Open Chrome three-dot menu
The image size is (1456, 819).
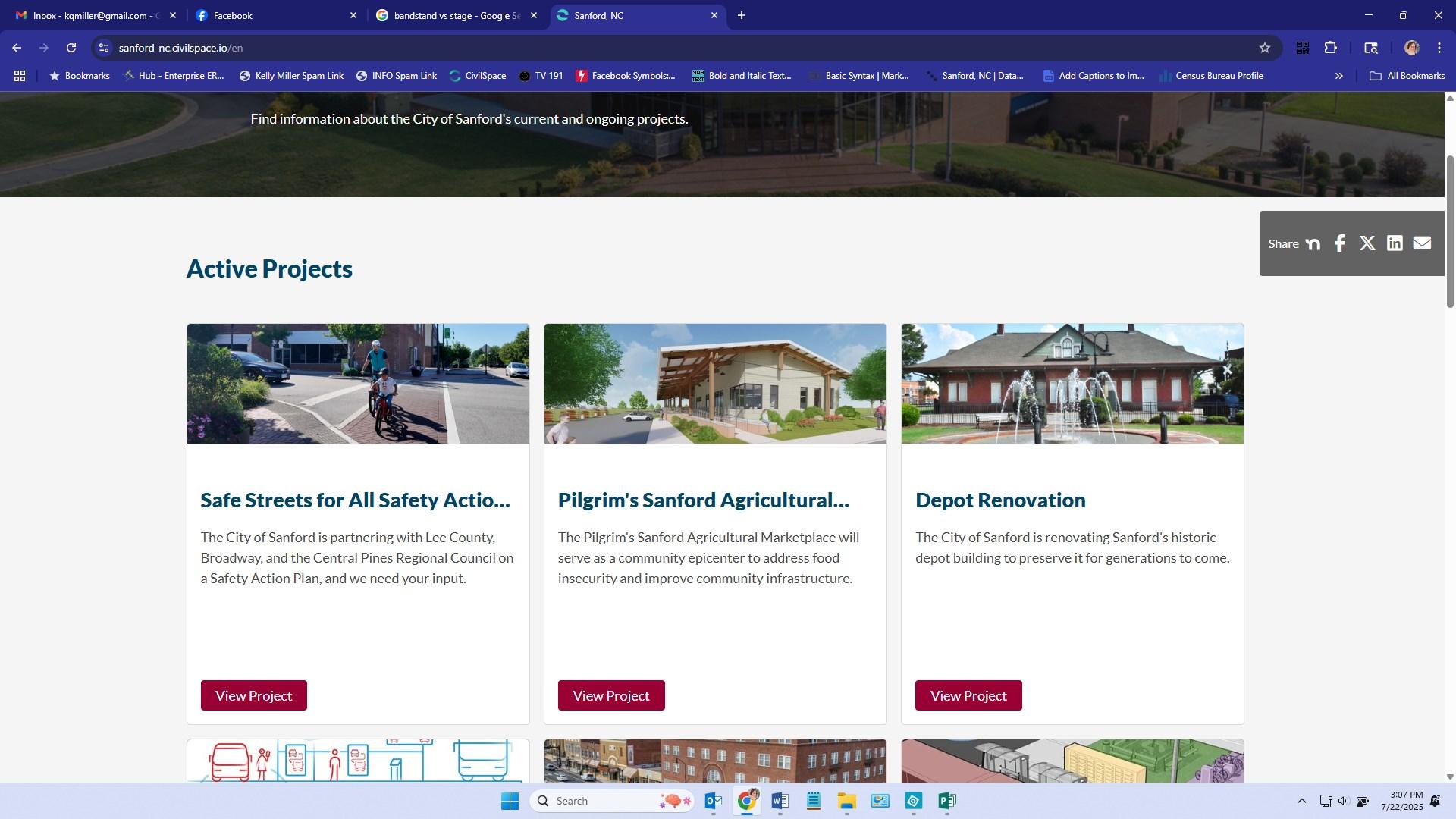coord(1439,48)
